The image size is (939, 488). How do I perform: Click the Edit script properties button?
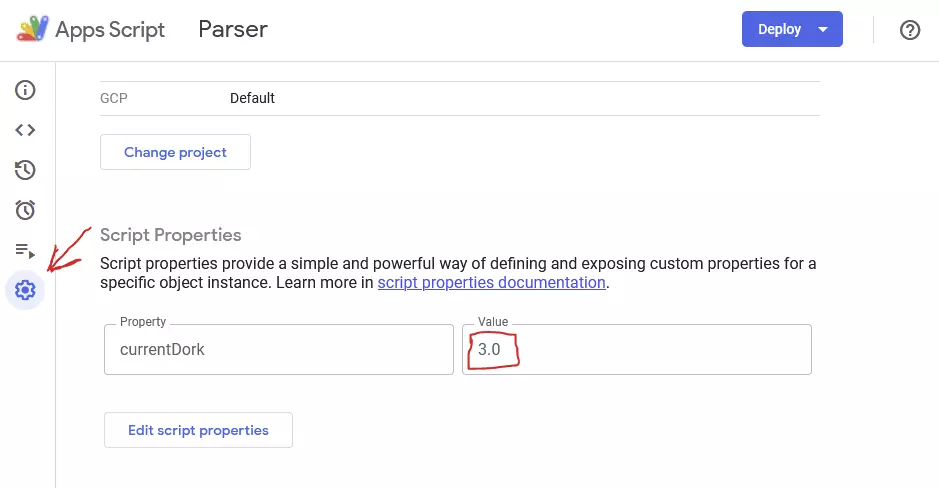tap(198, 430)
